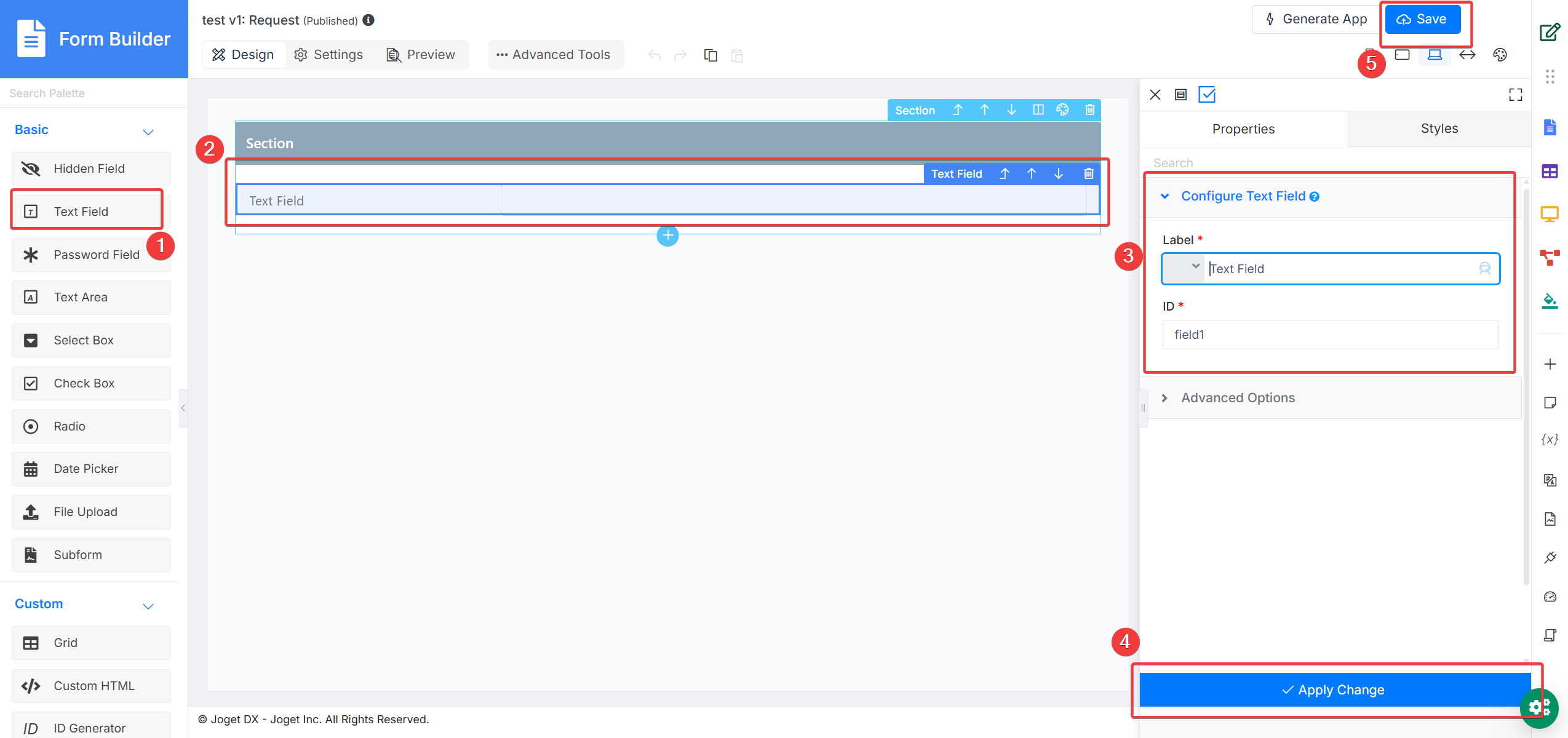Click the plus icon in right sidebar
This screenshot has width=1568, height=738.
pos(1550,364)
